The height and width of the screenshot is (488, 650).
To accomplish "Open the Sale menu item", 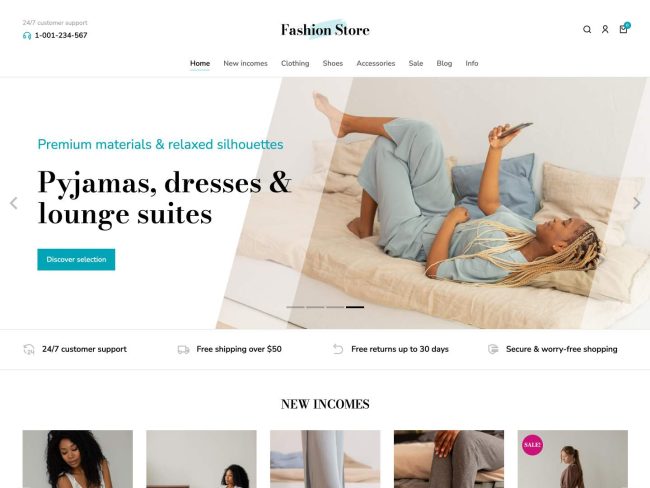I will pyautogui.click(x=416, y=63).
